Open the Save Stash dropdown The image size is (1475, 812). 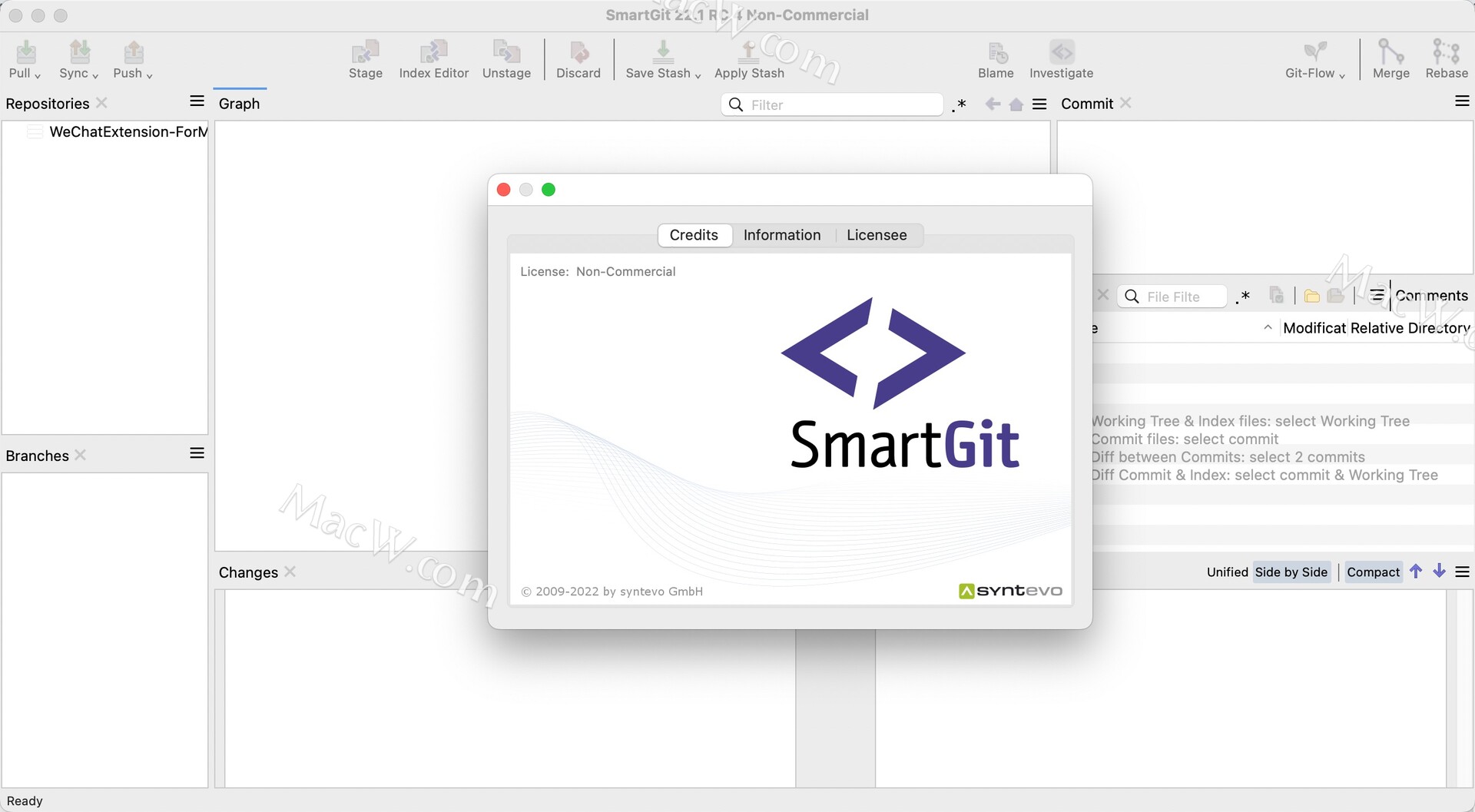tap(698, 76)
